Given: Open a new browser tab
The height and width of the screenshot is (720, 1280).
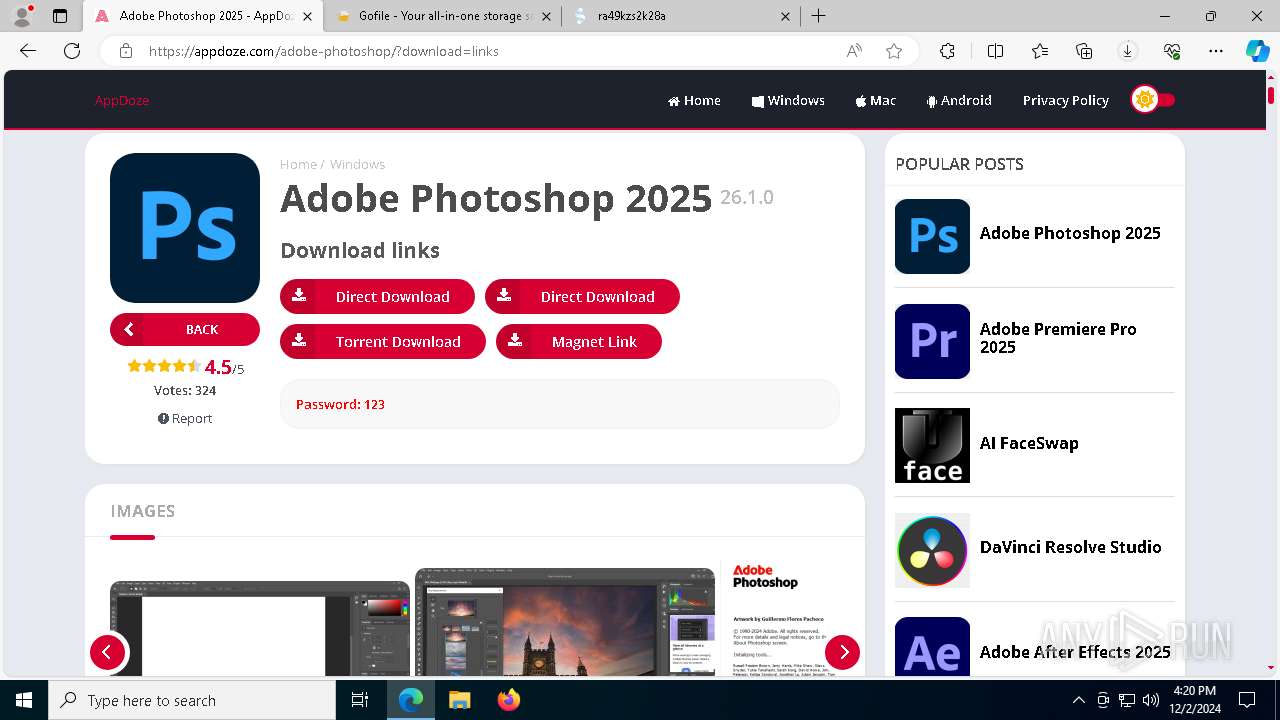Looking at the screenshot, I should [818, 16].
